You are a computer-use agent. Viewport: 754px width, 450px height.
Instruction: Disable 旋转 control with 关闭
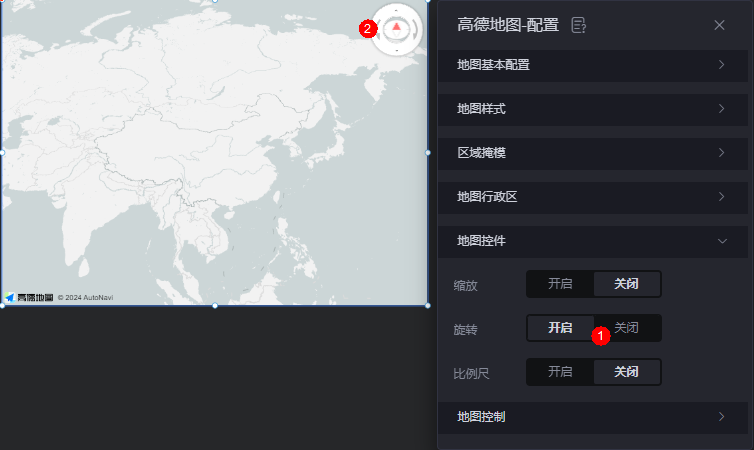tap(627, 328)
